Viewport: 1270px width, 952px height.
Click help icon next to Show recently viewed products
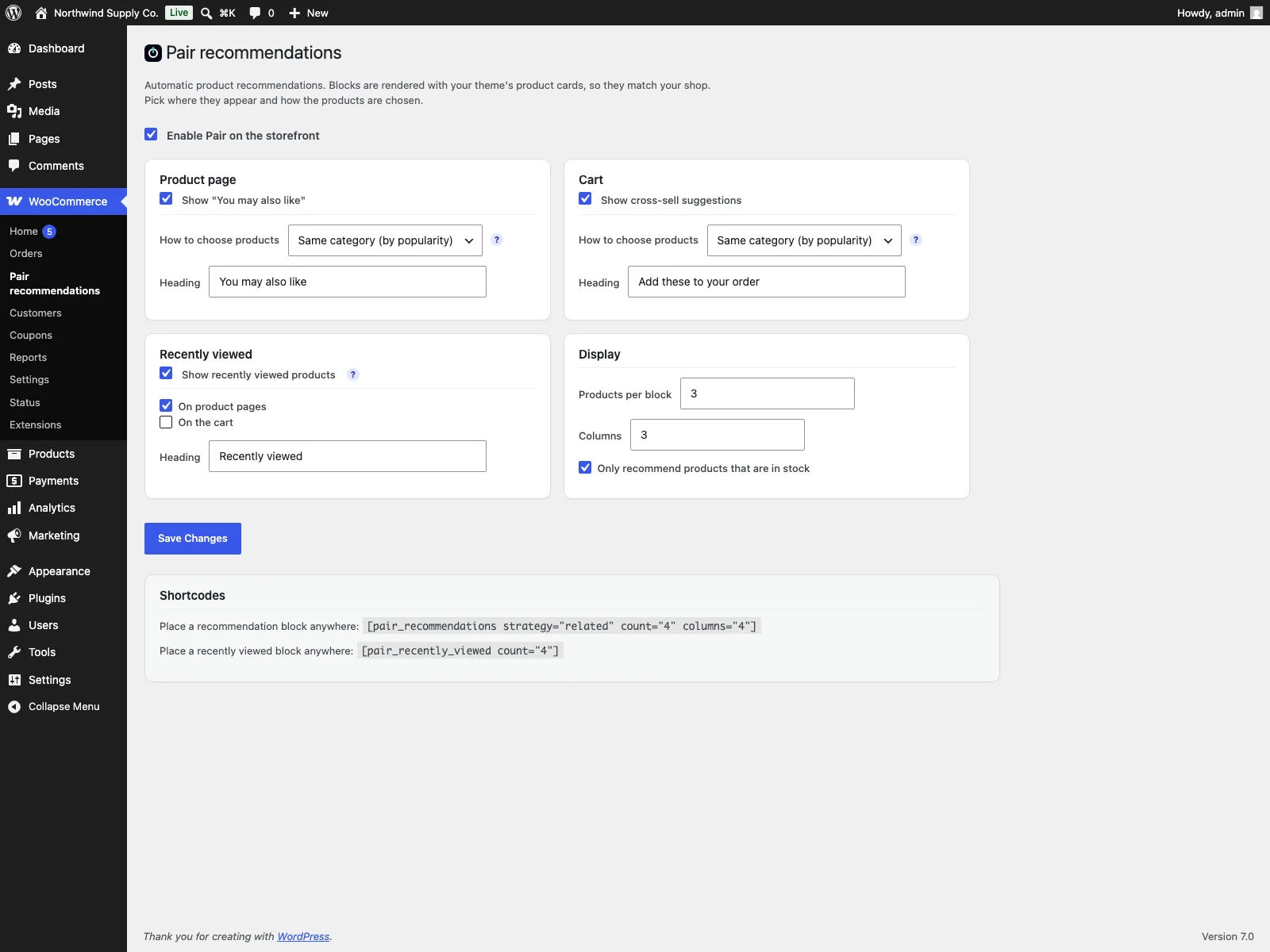click(x=353, y=374)
